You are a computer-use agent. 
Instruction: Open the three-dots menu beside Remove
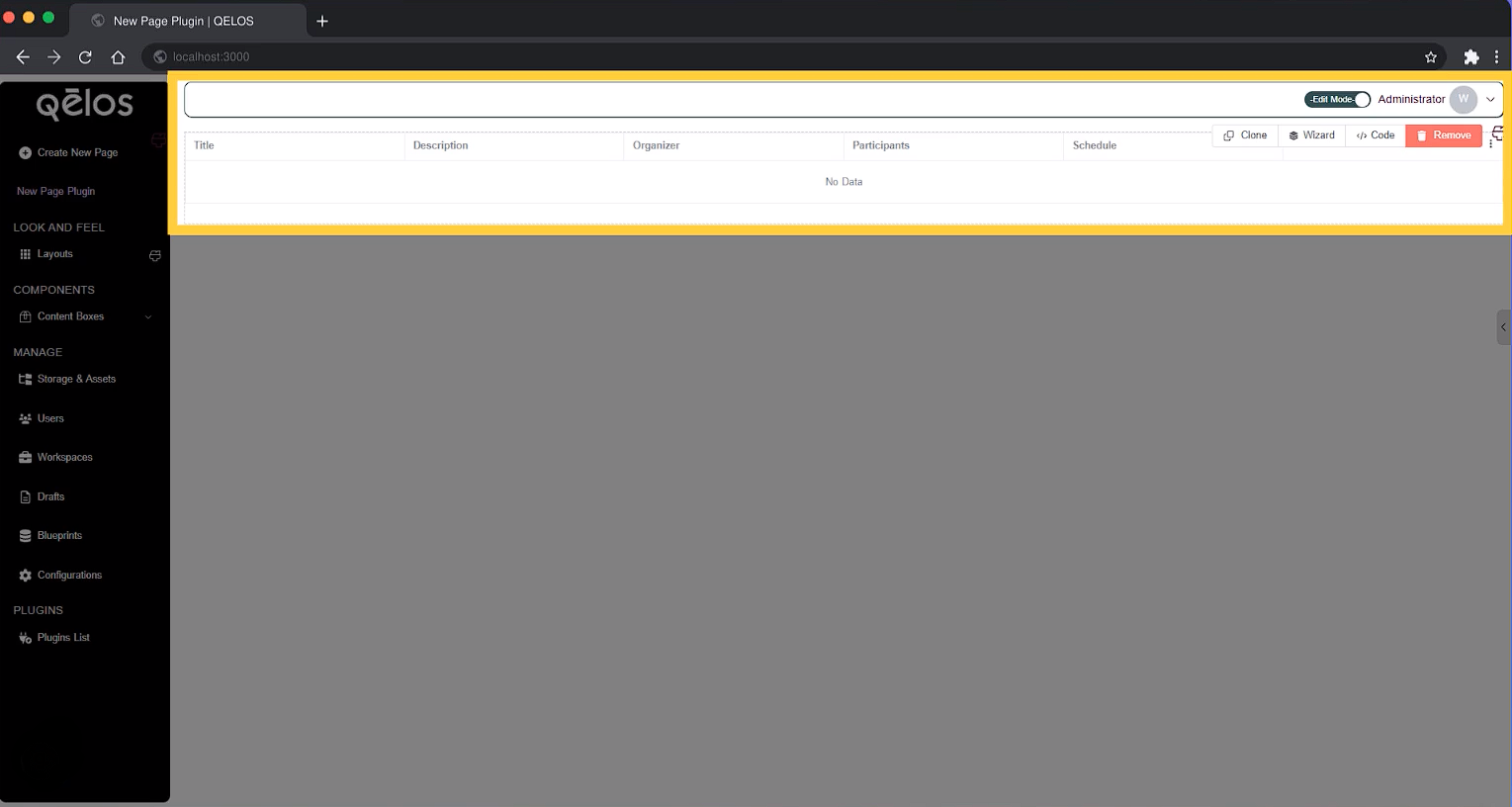coord(1490,143)
